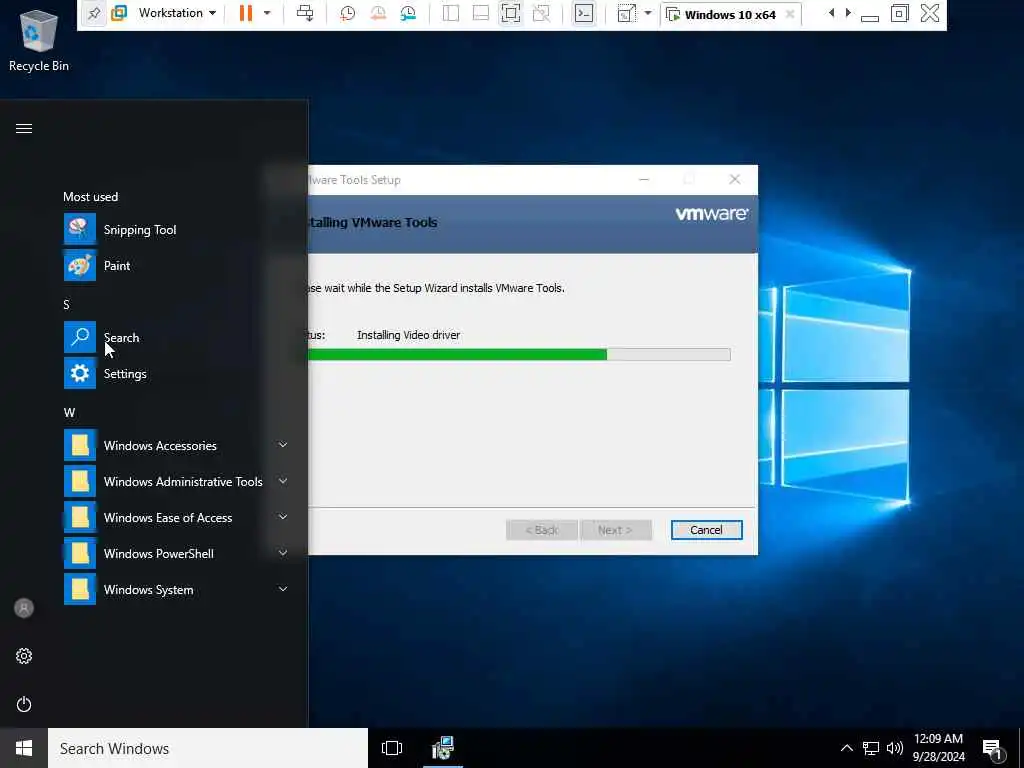Click the user account avatar icon

tap(24, 608)
